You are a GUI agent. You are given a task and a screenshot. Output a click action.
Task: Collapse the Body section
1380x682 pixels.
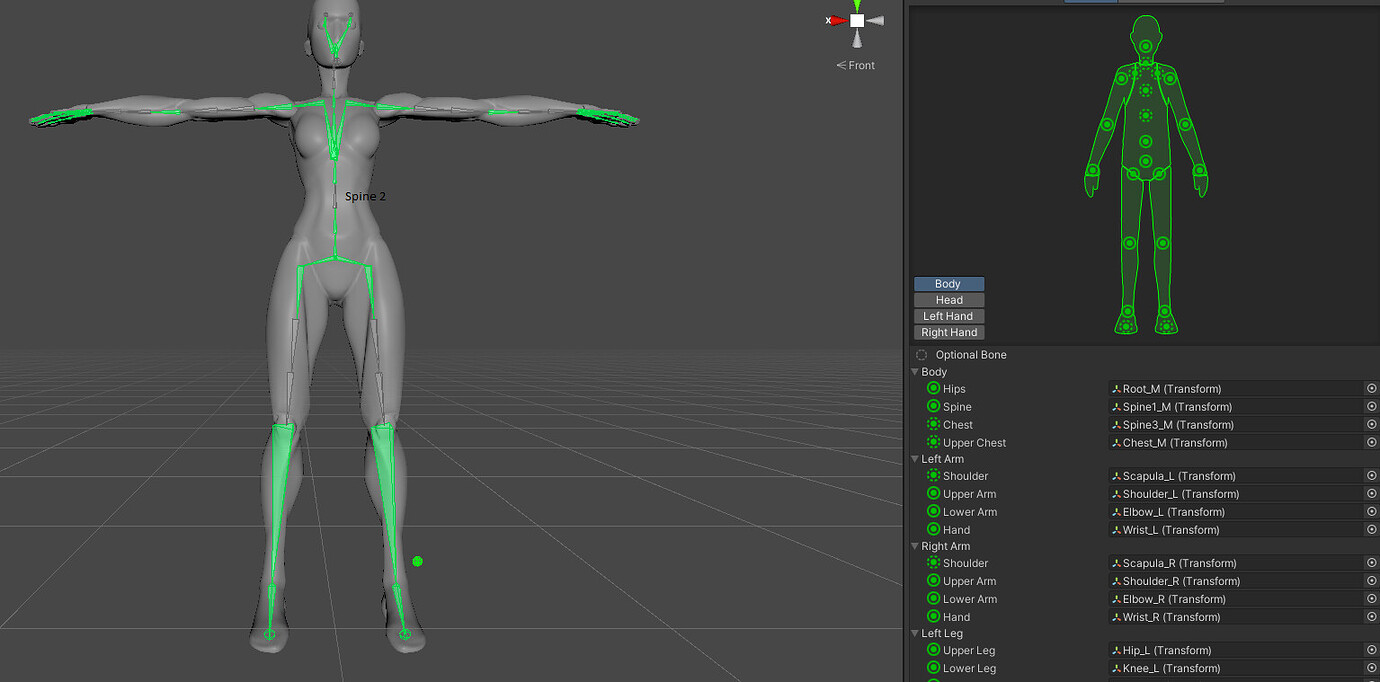tap(915, 371)
